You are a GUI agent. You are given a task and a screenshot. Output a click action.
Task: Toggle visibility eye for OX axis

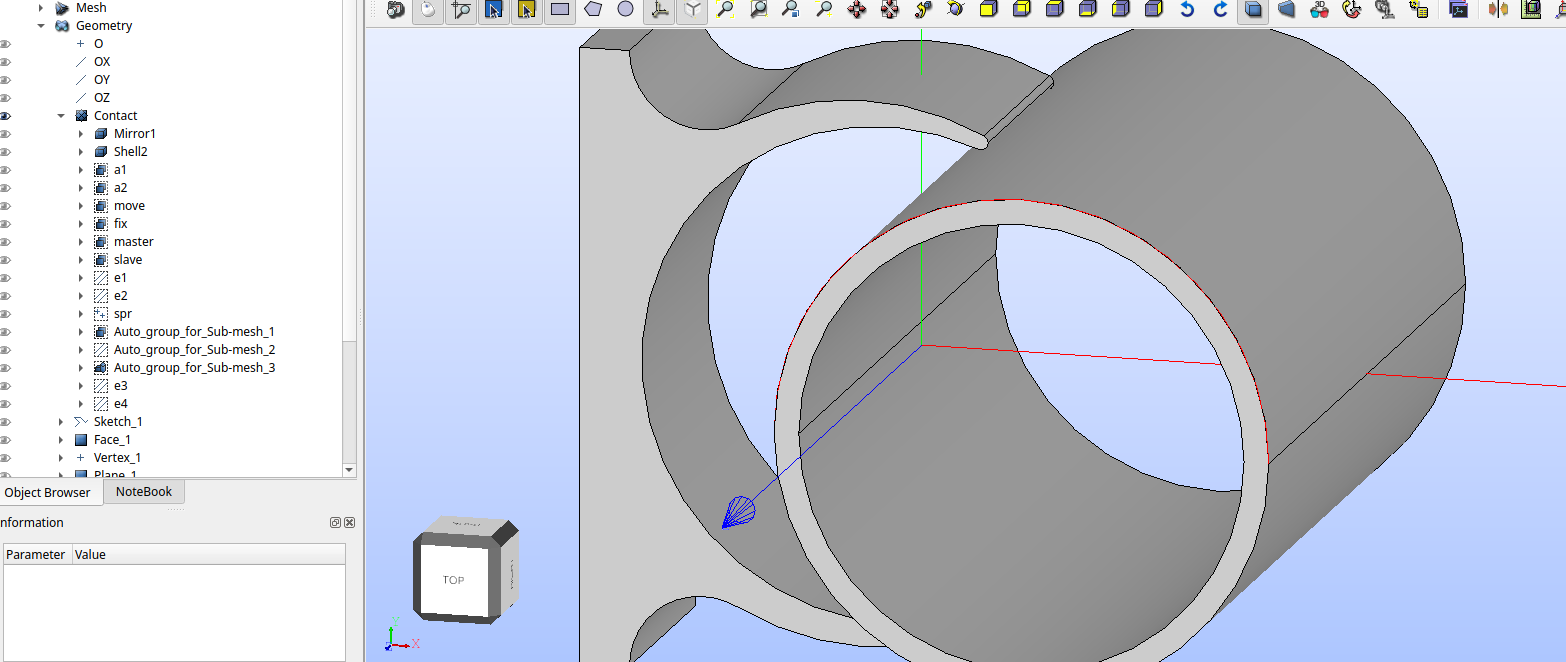point(5,62)
